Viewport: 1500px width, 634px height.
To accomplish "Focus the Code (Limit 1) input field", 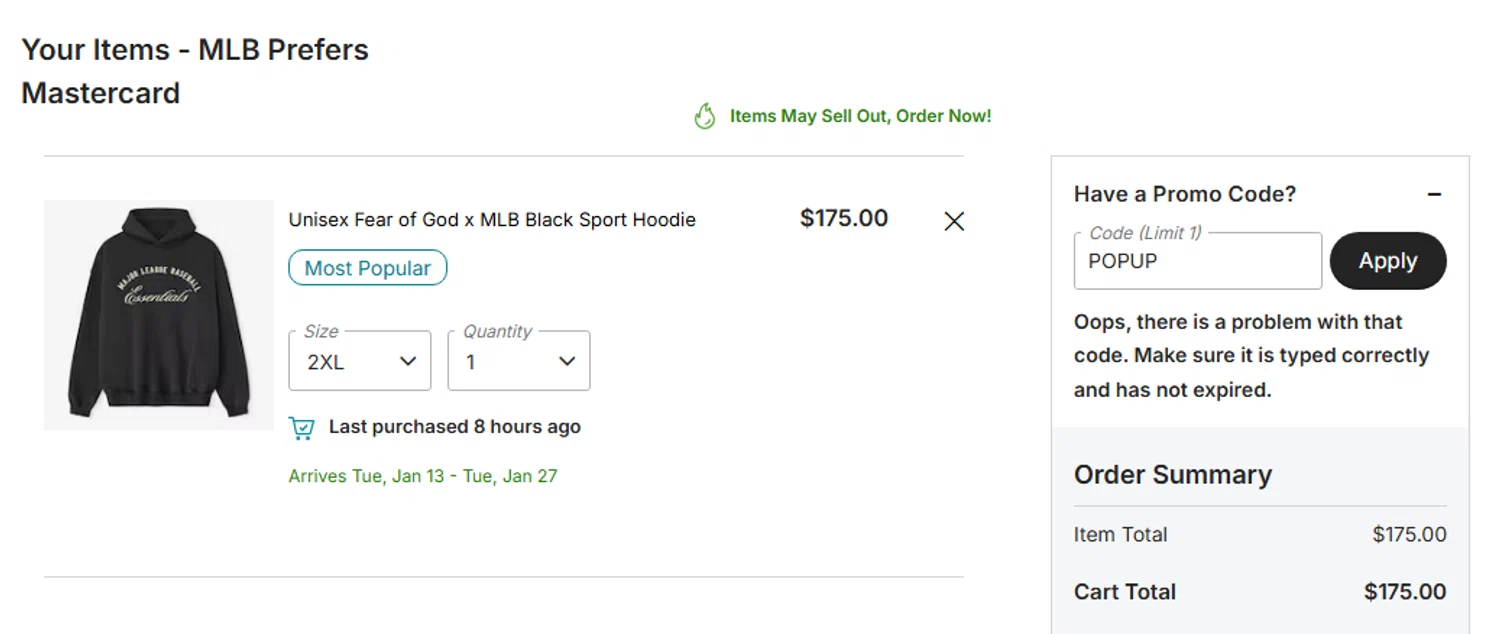I will (x=1197, y=262).
